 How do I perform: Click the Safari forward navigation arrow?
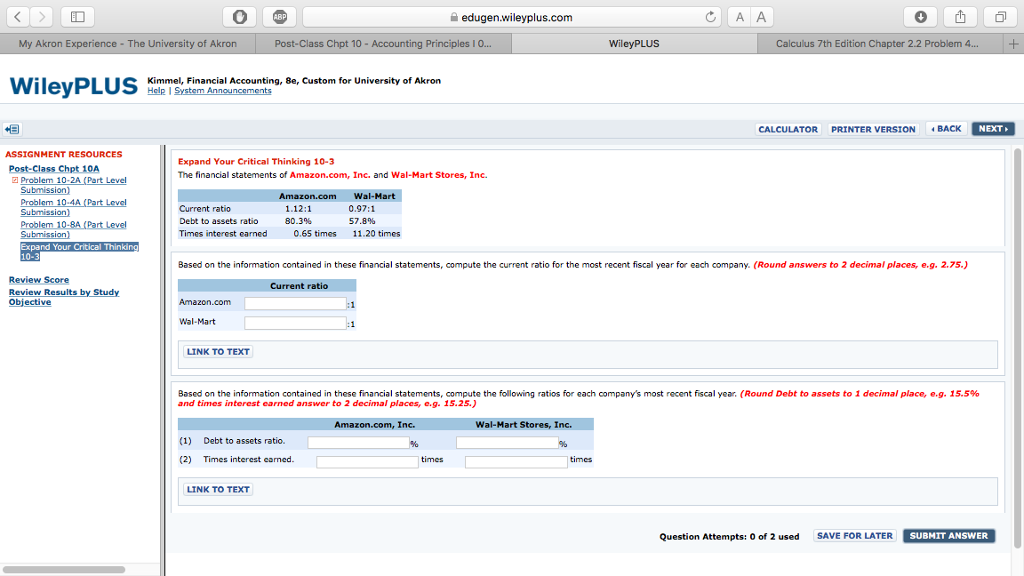coord(44,17)
